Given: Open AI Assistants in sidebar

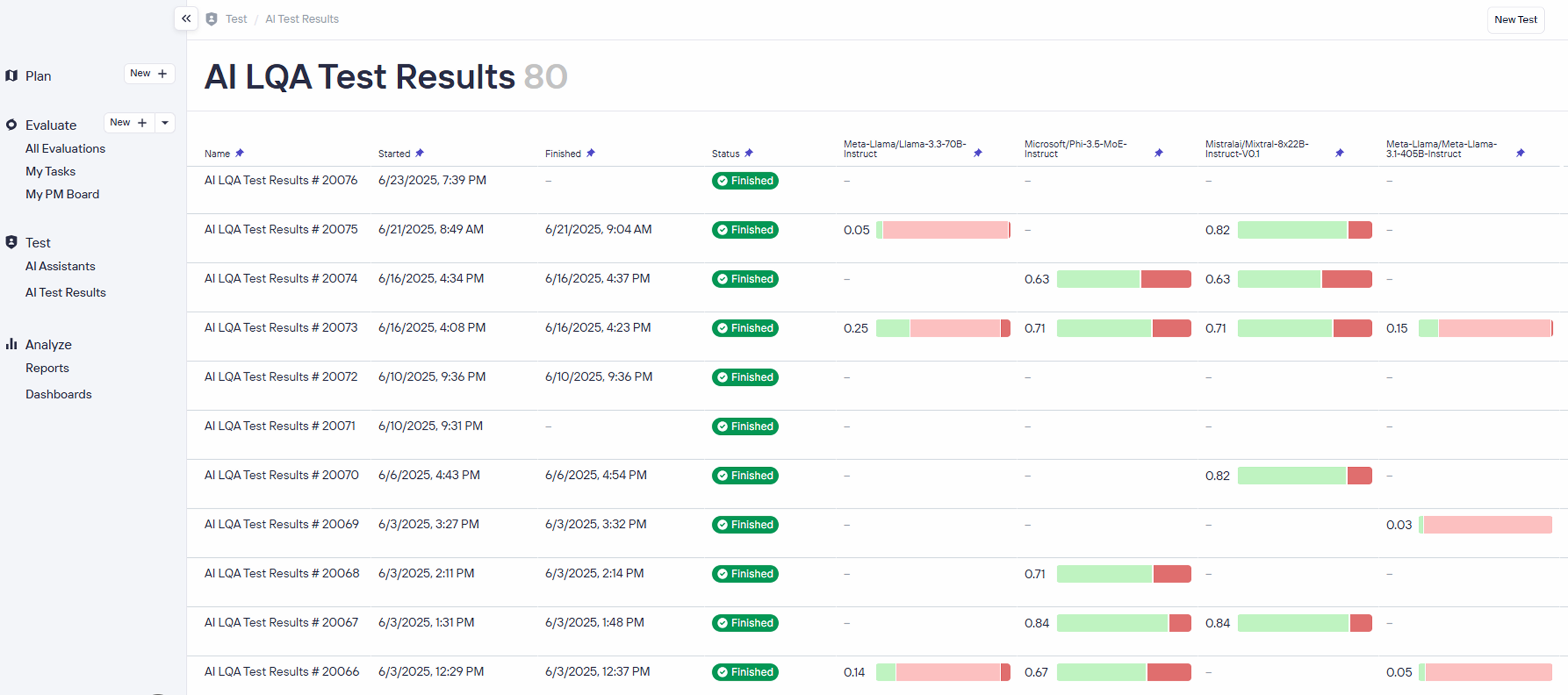Looking at the screenshot, I should pyautogui.click(x=60, y=266).
